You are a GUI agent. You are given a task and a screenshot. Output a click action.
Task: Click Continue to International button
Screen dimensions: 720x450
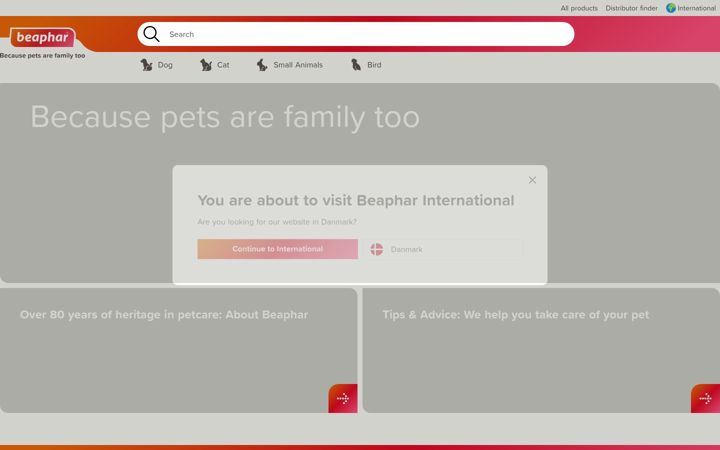click(277, 249)
